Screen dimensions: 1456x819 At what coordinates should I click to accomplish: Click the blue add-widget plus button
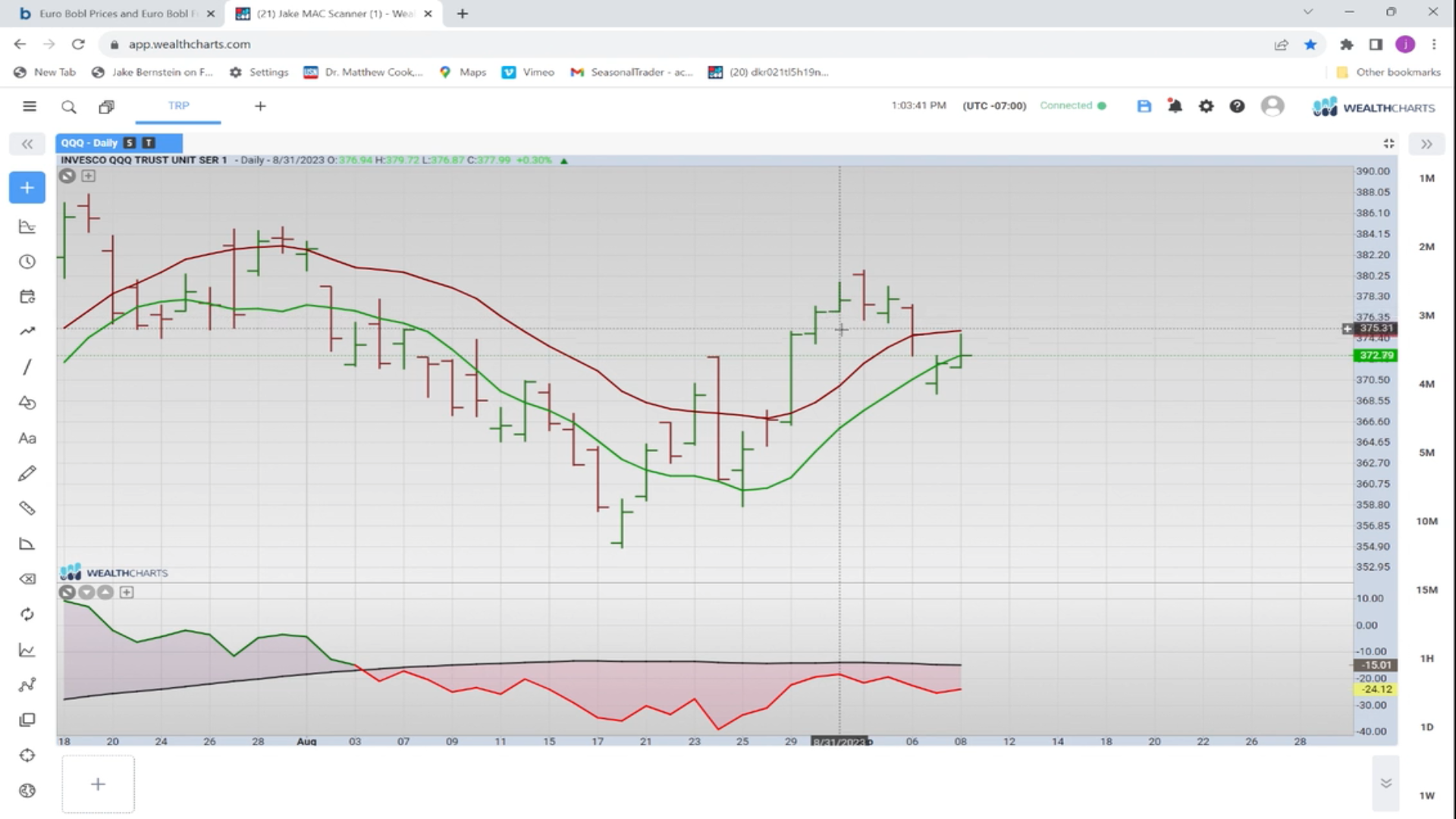(27, 187)
